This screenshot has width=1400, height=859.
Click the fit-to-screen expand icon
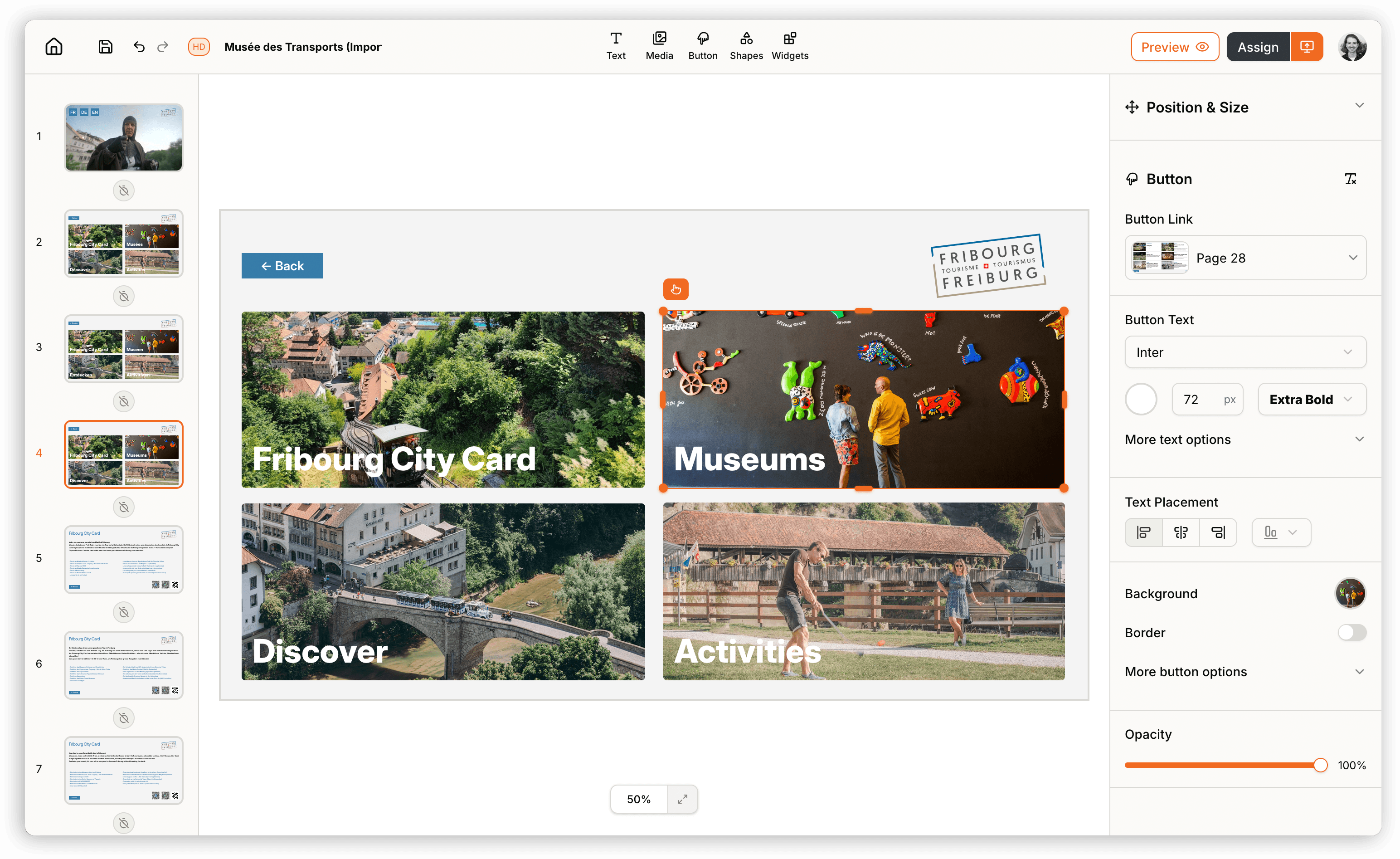click(682, 799)
